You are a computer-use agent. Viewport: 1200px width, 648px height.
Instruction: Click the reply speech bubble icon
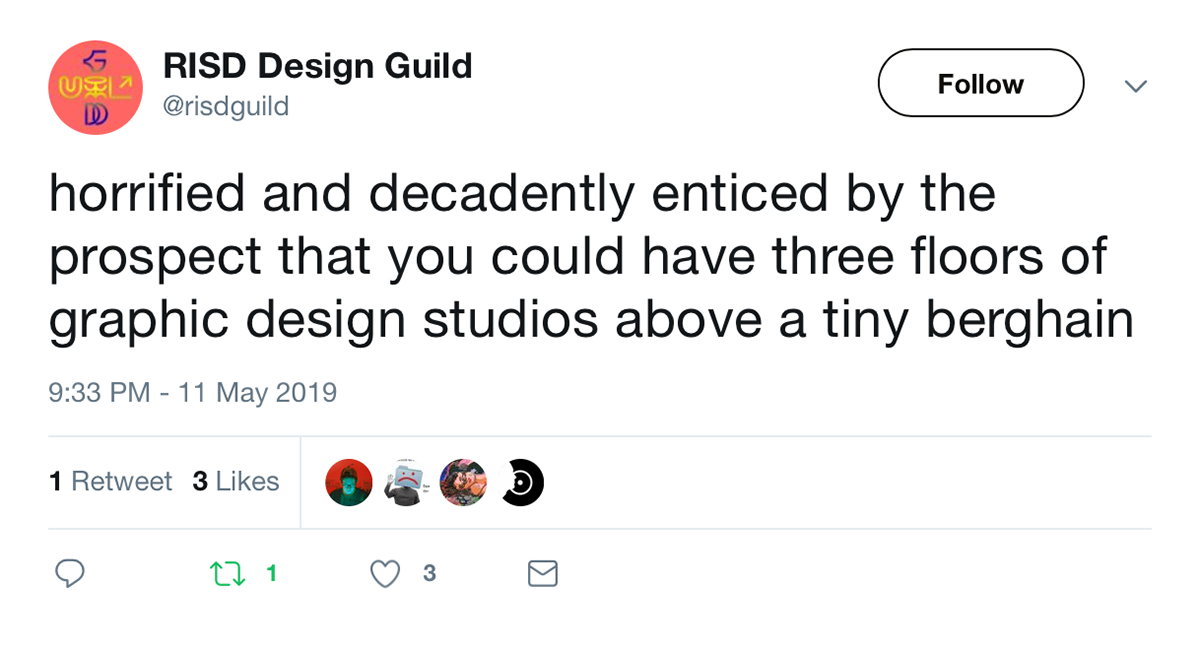point(68,573)
